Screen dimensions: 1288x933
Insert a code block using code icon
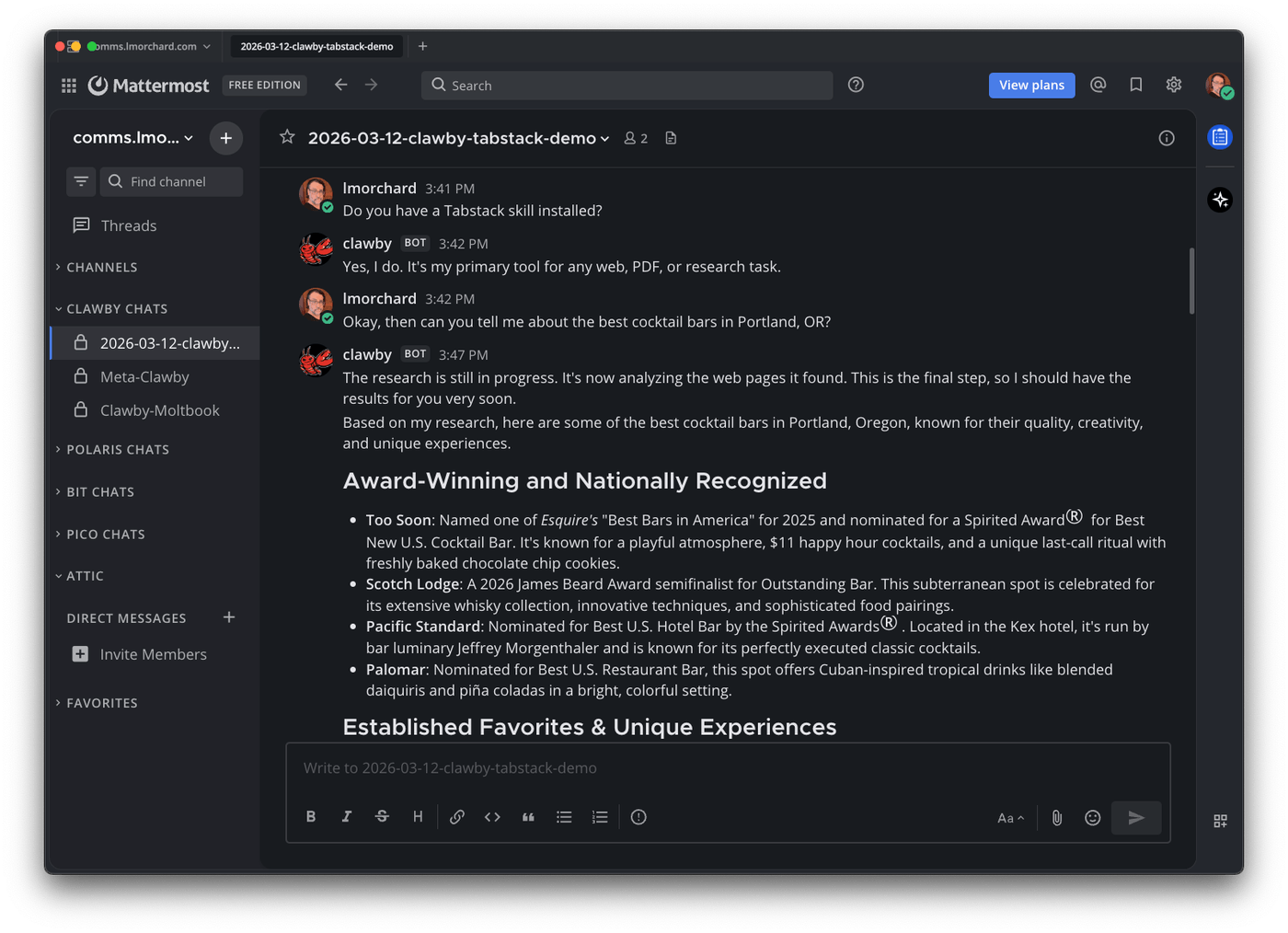click(x=492, y=817)
